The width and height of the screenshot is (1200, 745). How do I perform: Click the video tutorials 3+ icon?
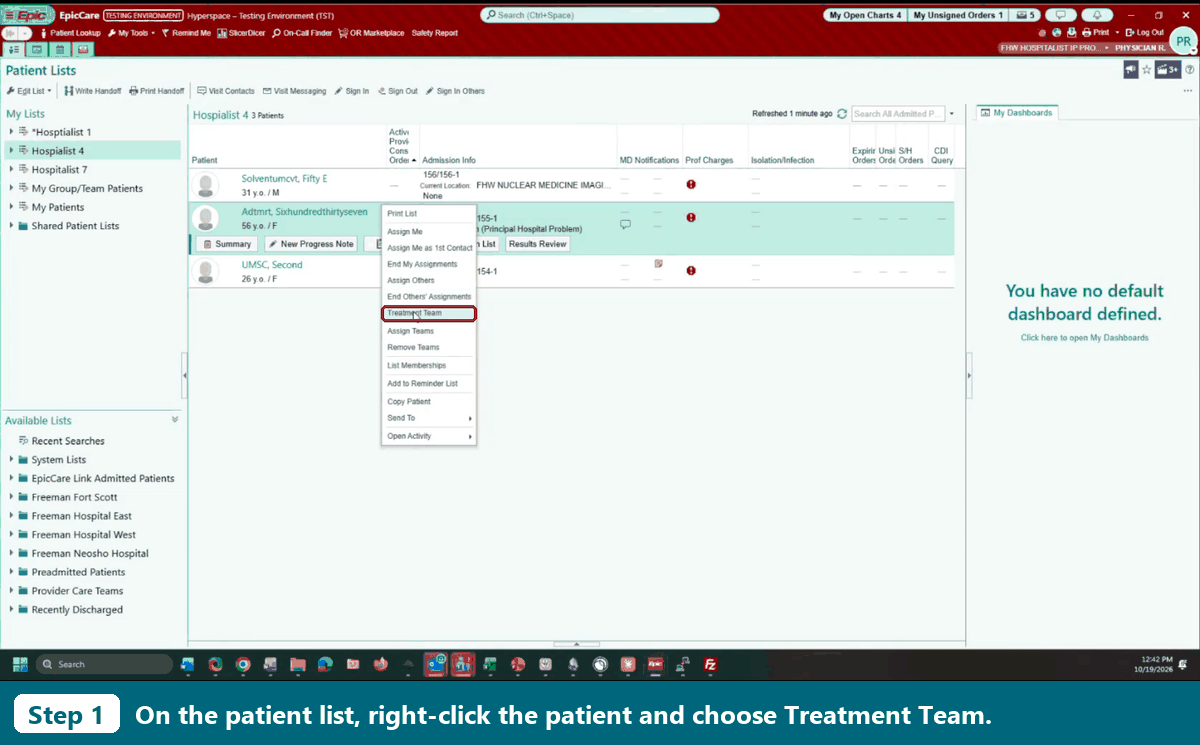point(1167,70)
